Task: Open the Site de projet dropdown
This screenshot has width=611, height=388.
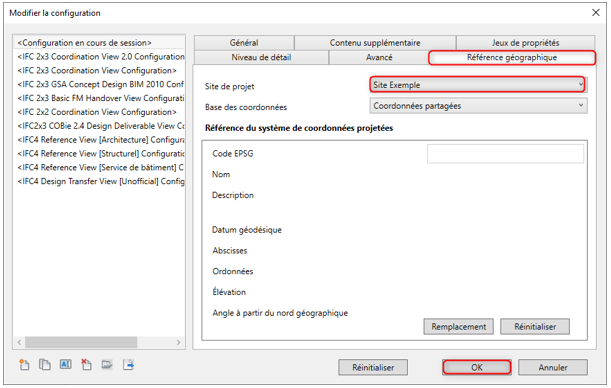Action: tap(478, 85)
